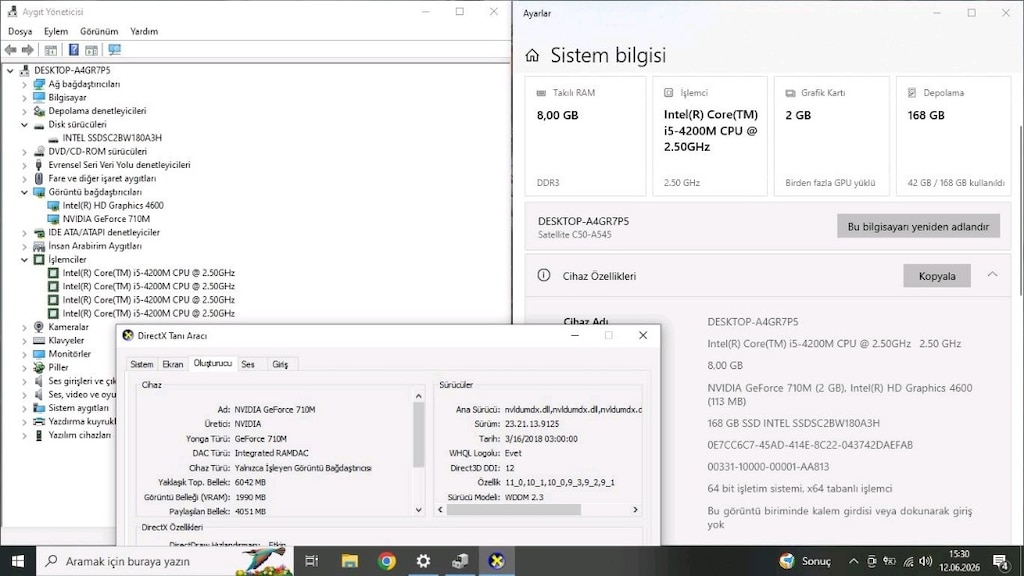Open the Dosya menu

click(x=20, y=31)
